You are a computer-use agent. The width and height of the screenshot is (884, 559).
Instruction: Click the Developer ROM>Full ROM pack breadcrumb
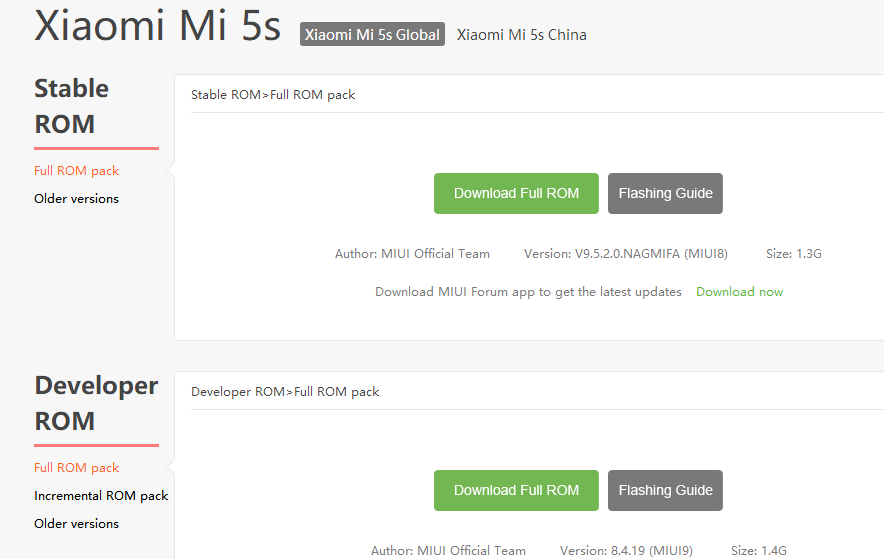coord(285,392)
